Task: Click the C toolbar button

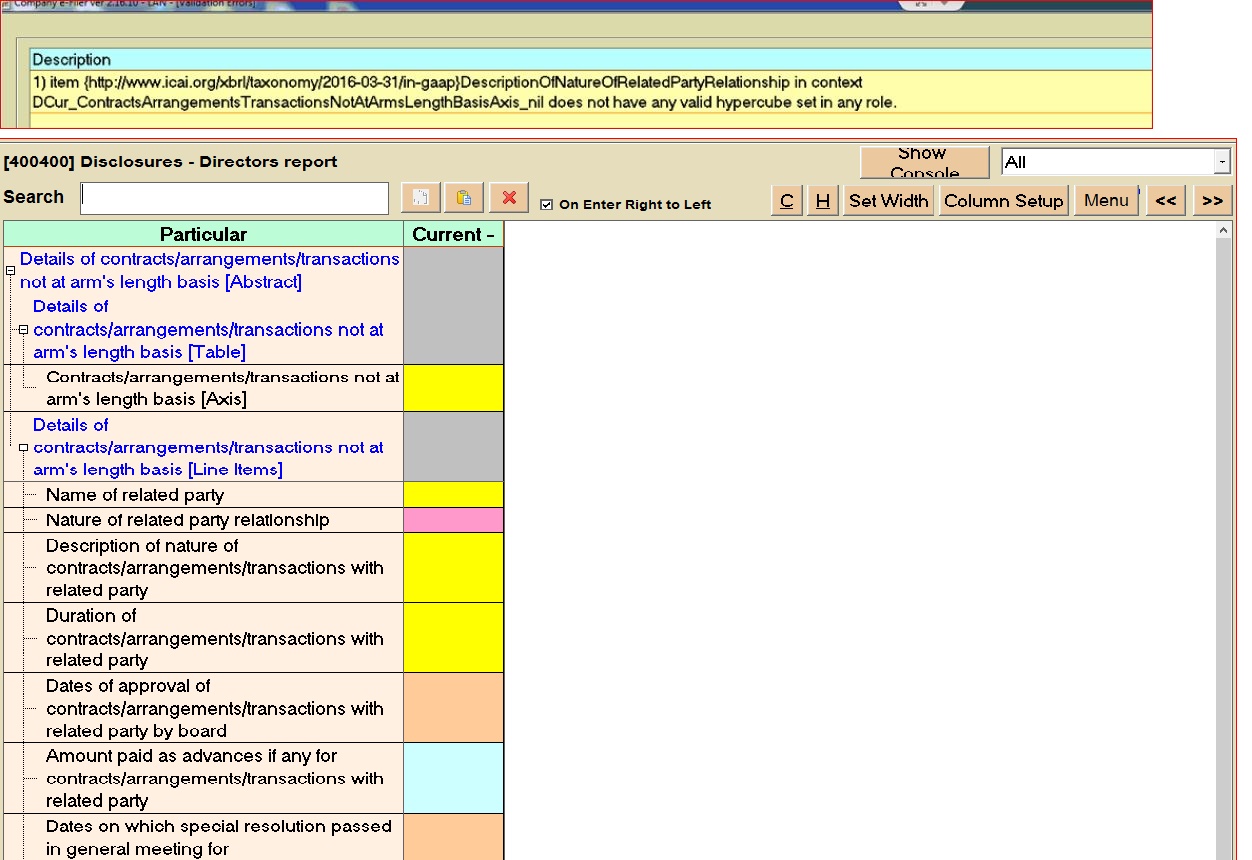Action: 787,201
